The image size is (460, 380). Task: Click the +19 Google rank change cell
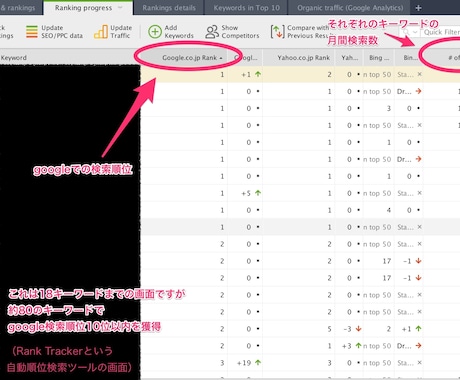pyautogui.click(x=245, y=363)
